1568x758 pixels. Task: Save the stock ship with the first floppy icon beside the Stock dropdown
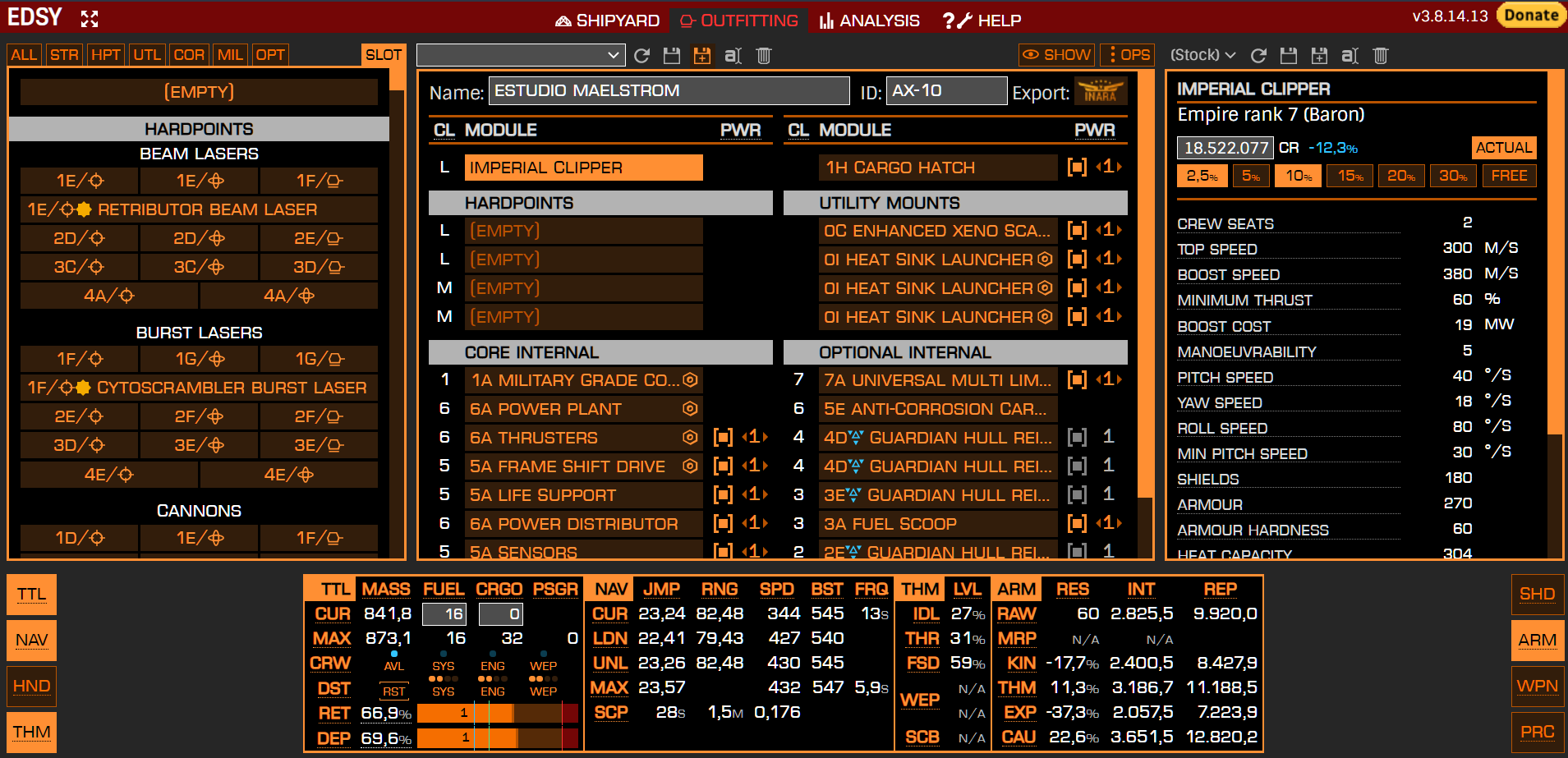click(1289, 56)
